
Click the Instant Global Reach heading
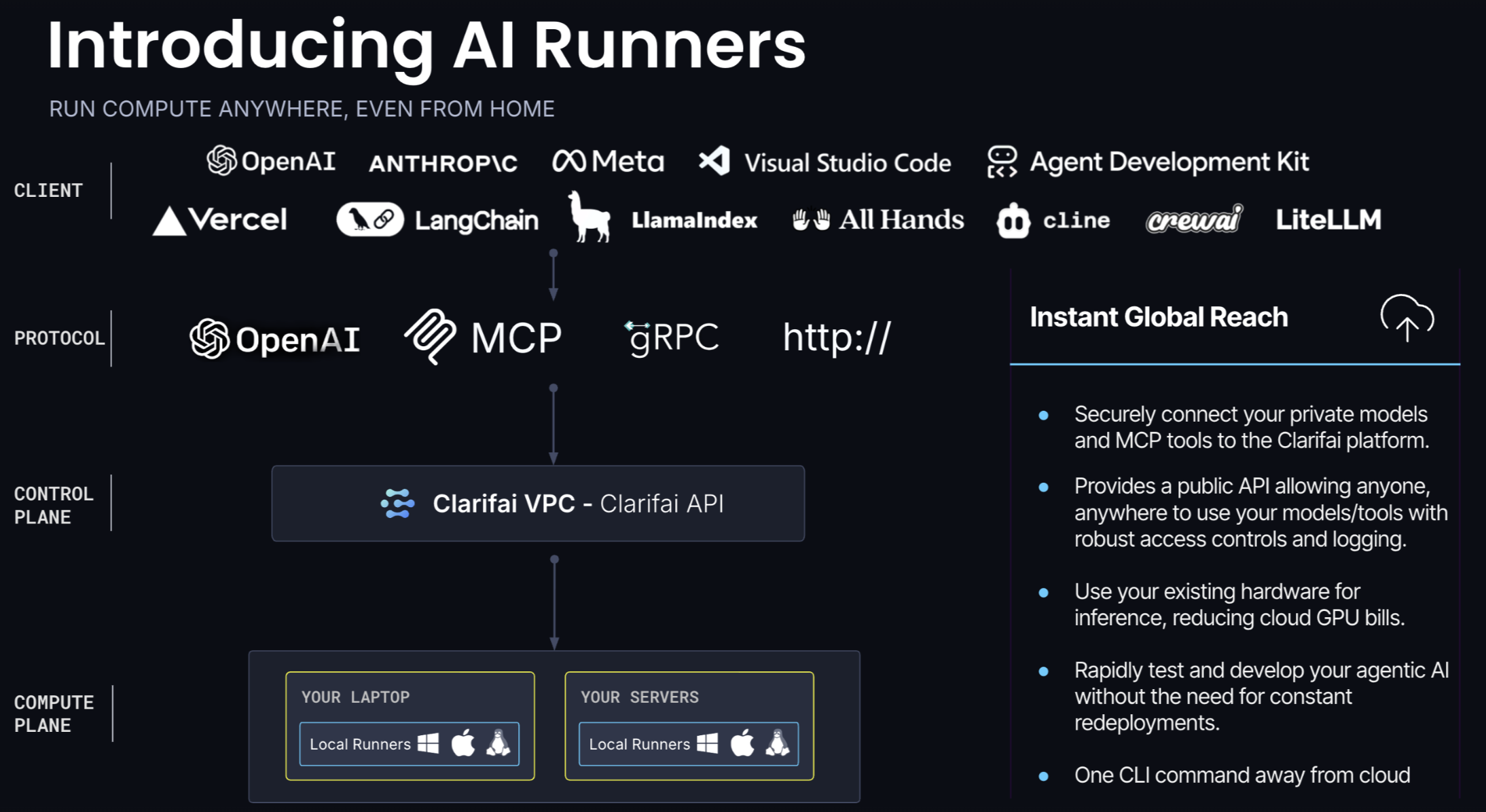coord(1159,317)
